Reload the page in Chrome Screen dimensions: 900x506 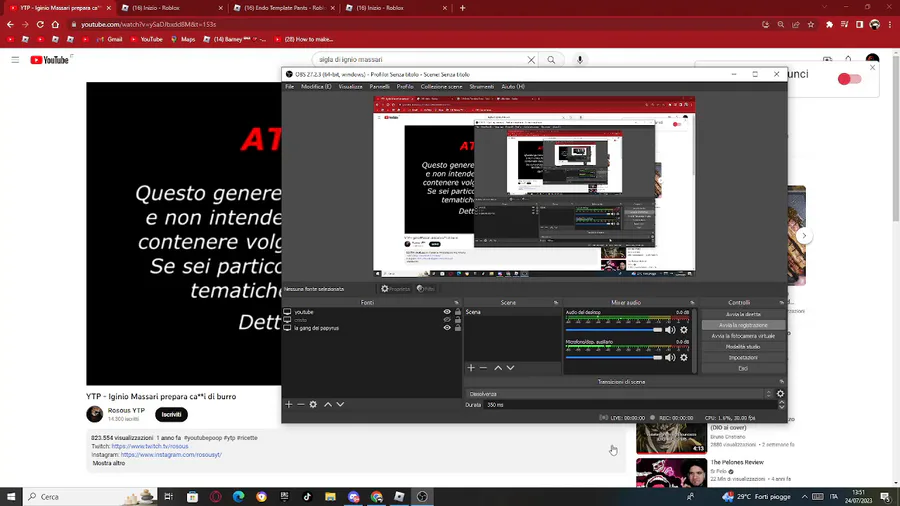40,25
